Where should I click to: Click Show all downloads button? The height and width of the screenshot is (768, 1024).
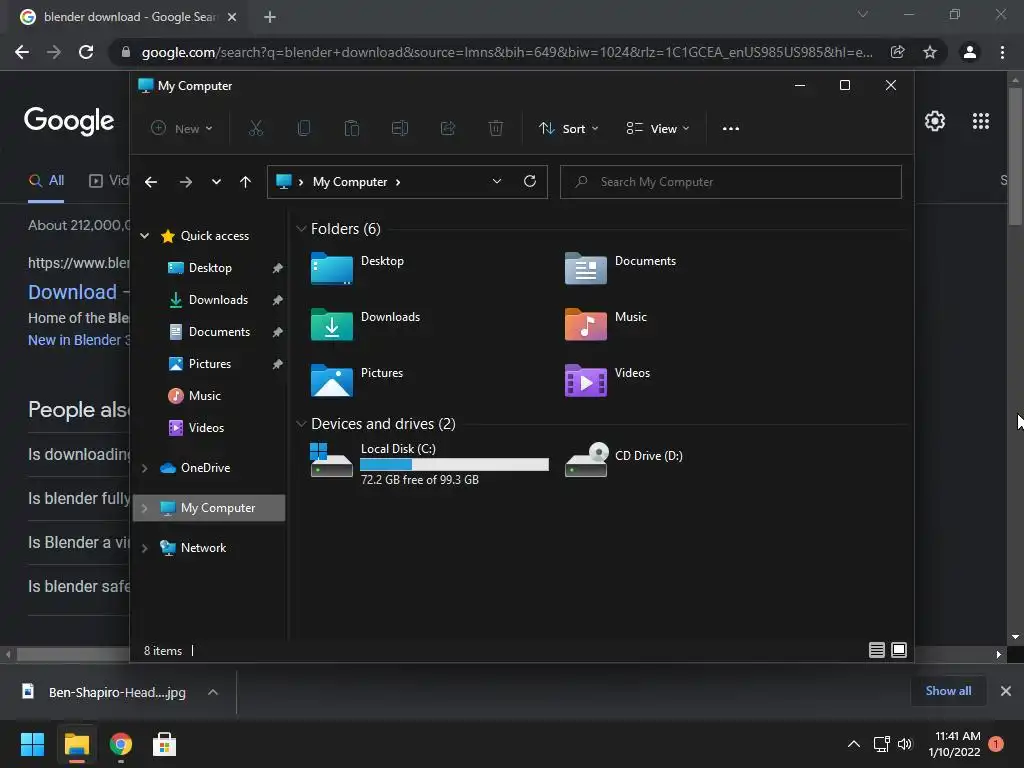point(948,690)
